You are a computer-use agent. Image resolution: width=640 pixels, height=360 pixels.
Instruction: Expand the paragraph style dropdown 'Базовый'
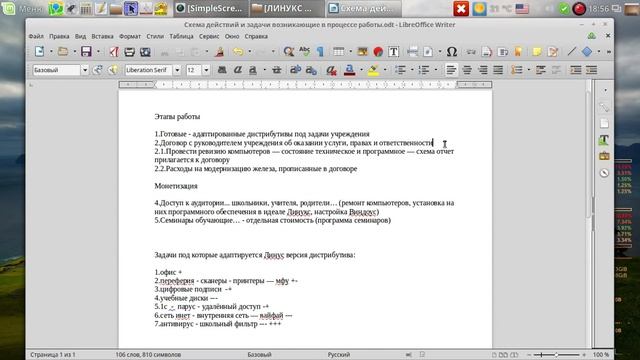coord(85,70)
